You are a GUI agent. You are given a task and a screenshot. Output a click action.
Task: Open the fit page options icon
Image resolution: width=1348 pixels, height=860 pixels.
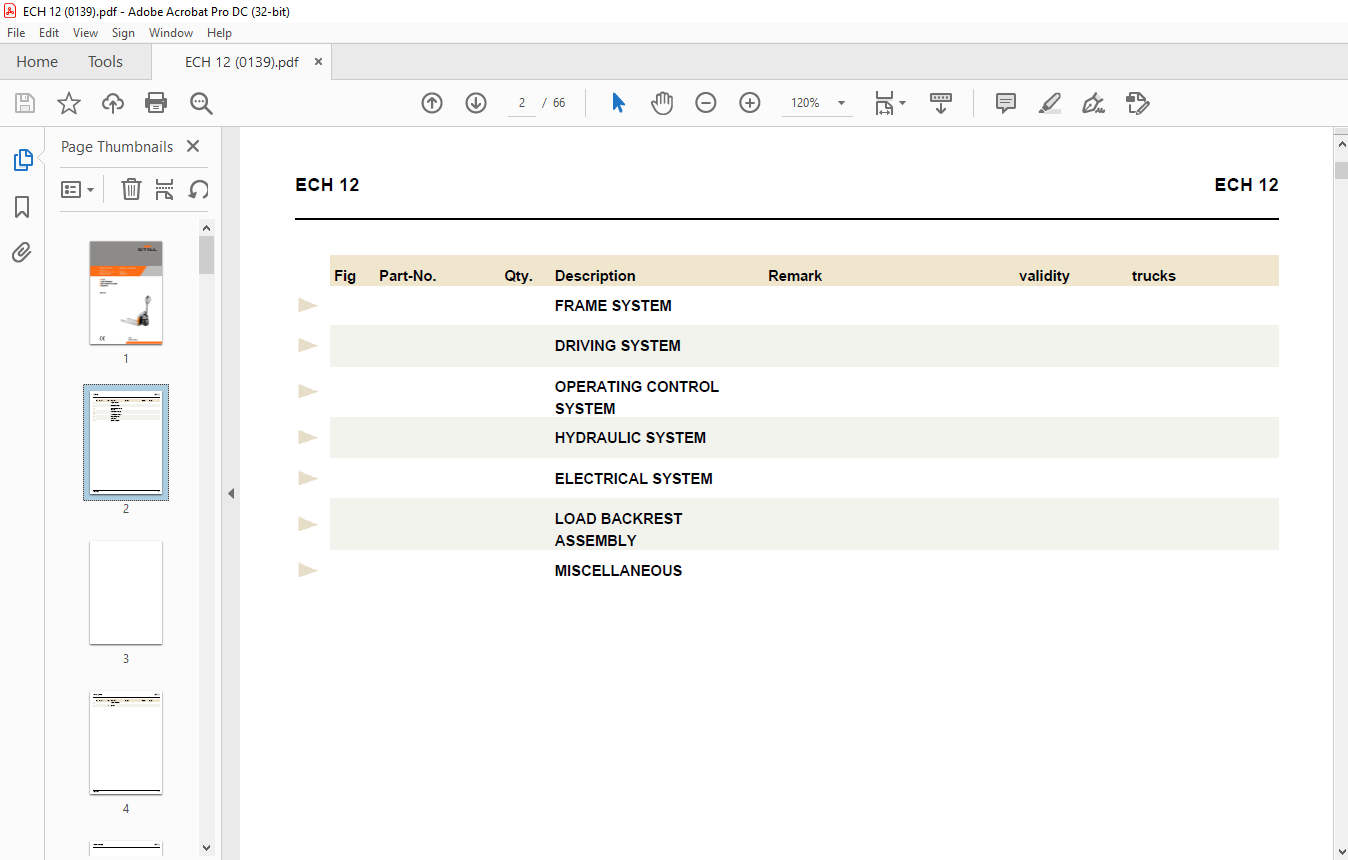(884, 103)
